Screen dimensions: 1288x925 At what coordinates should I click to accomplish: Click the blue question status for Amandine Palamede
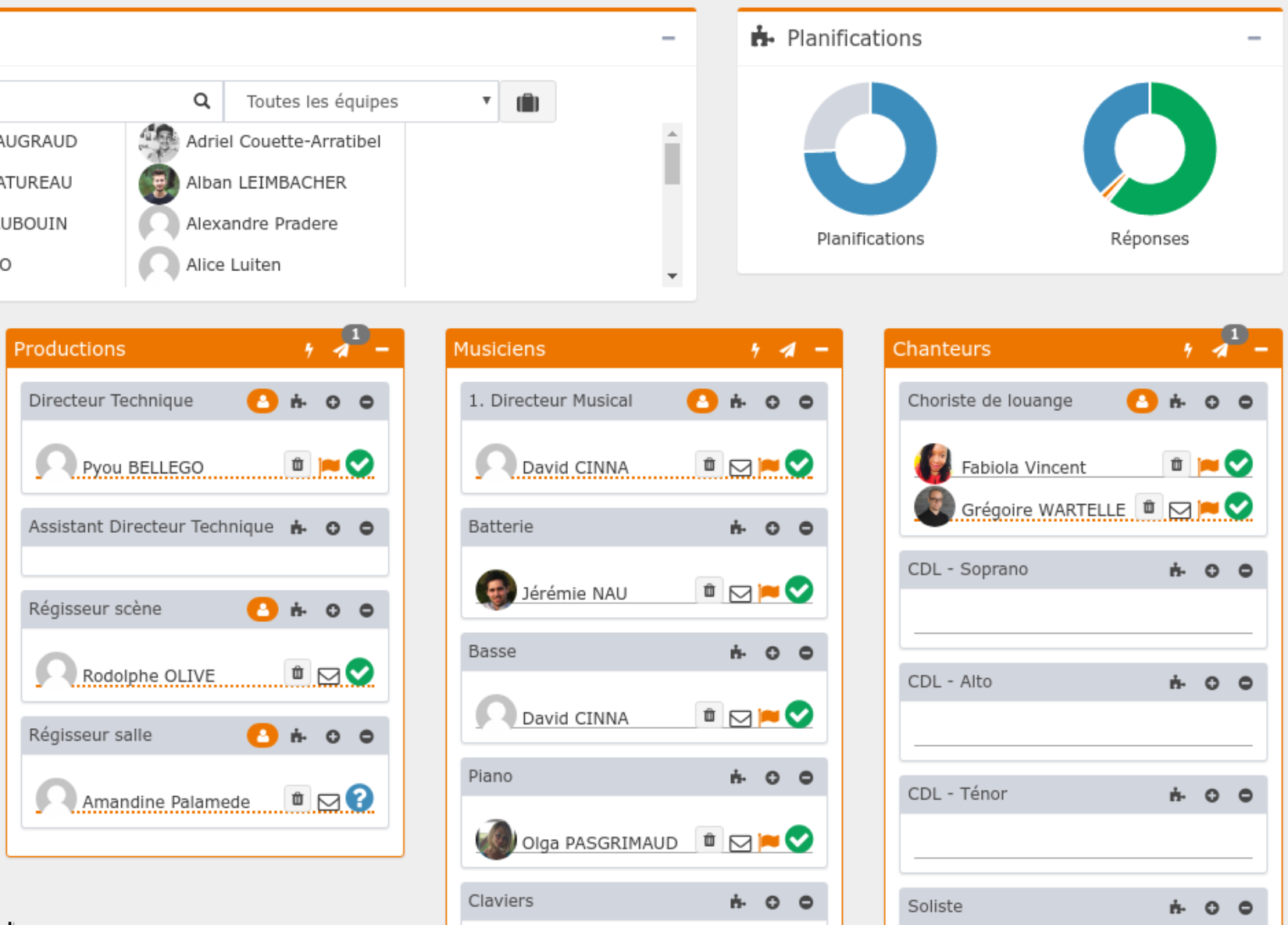pos(359,798)
